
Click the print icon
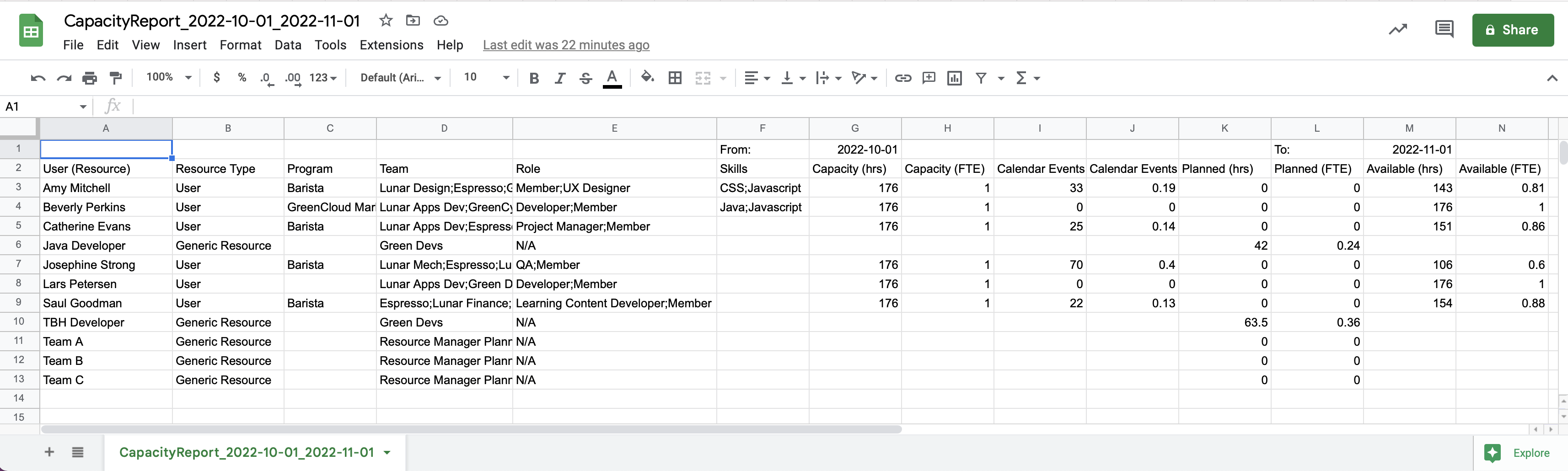90,78
